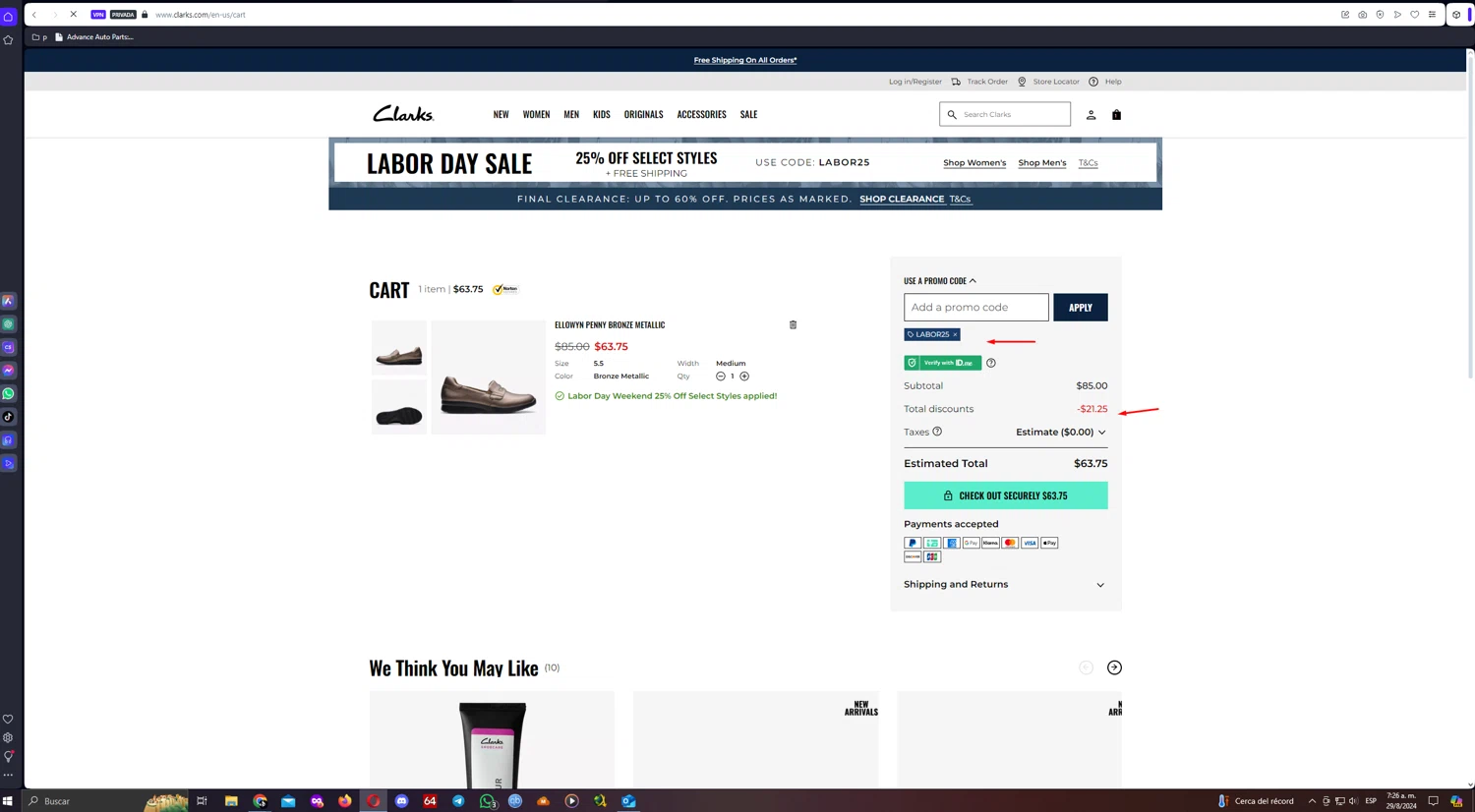
Task: Open the account profile icon
Action: (1091, 115)
